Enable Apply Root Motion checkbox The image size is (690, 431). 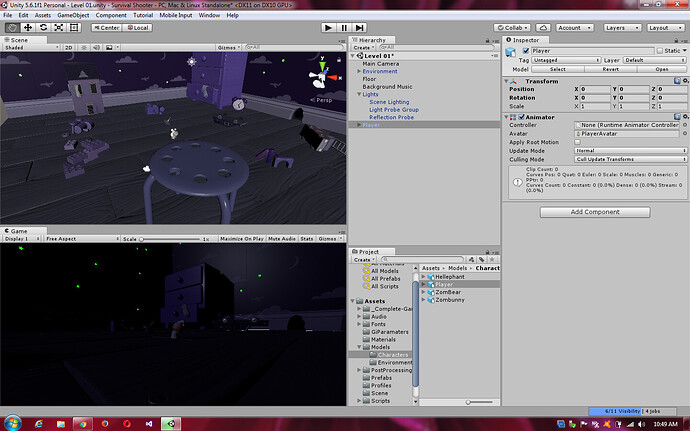[577, 142]
